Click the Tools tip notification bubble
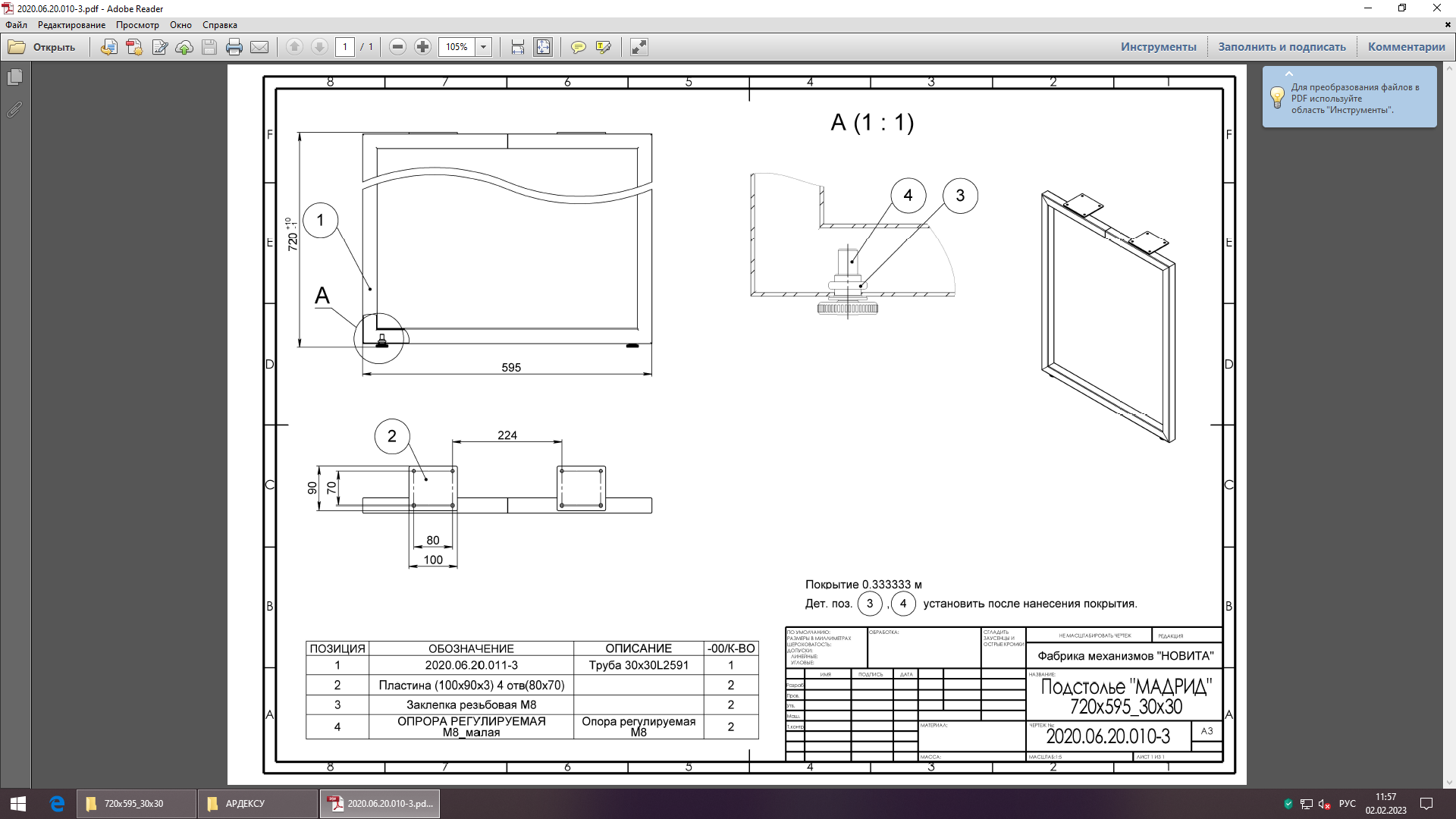This screenshot has height=819, width=1456. (x=1349, y=97)
